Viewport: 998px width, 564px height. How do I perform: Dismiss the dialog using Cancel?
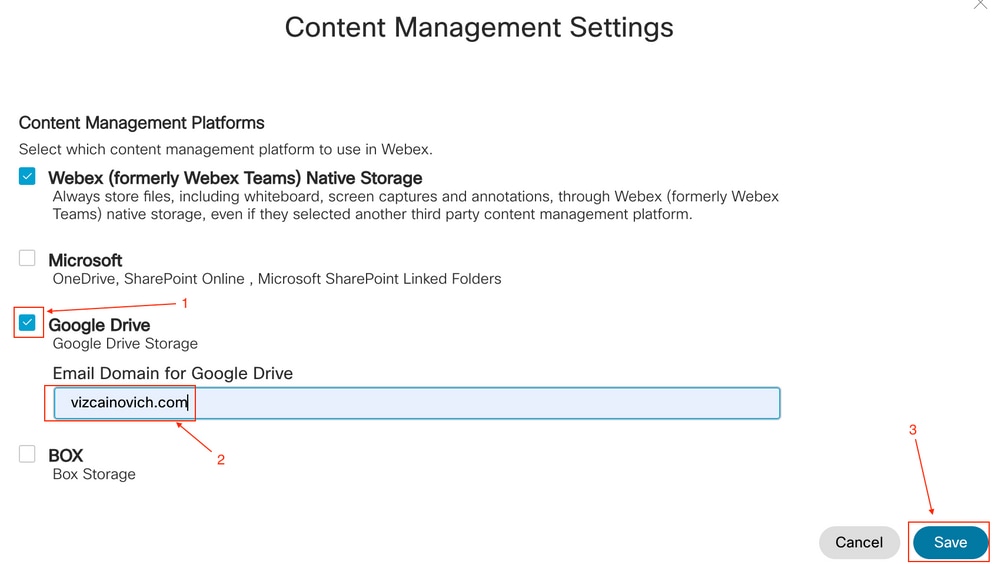[859, 542]
